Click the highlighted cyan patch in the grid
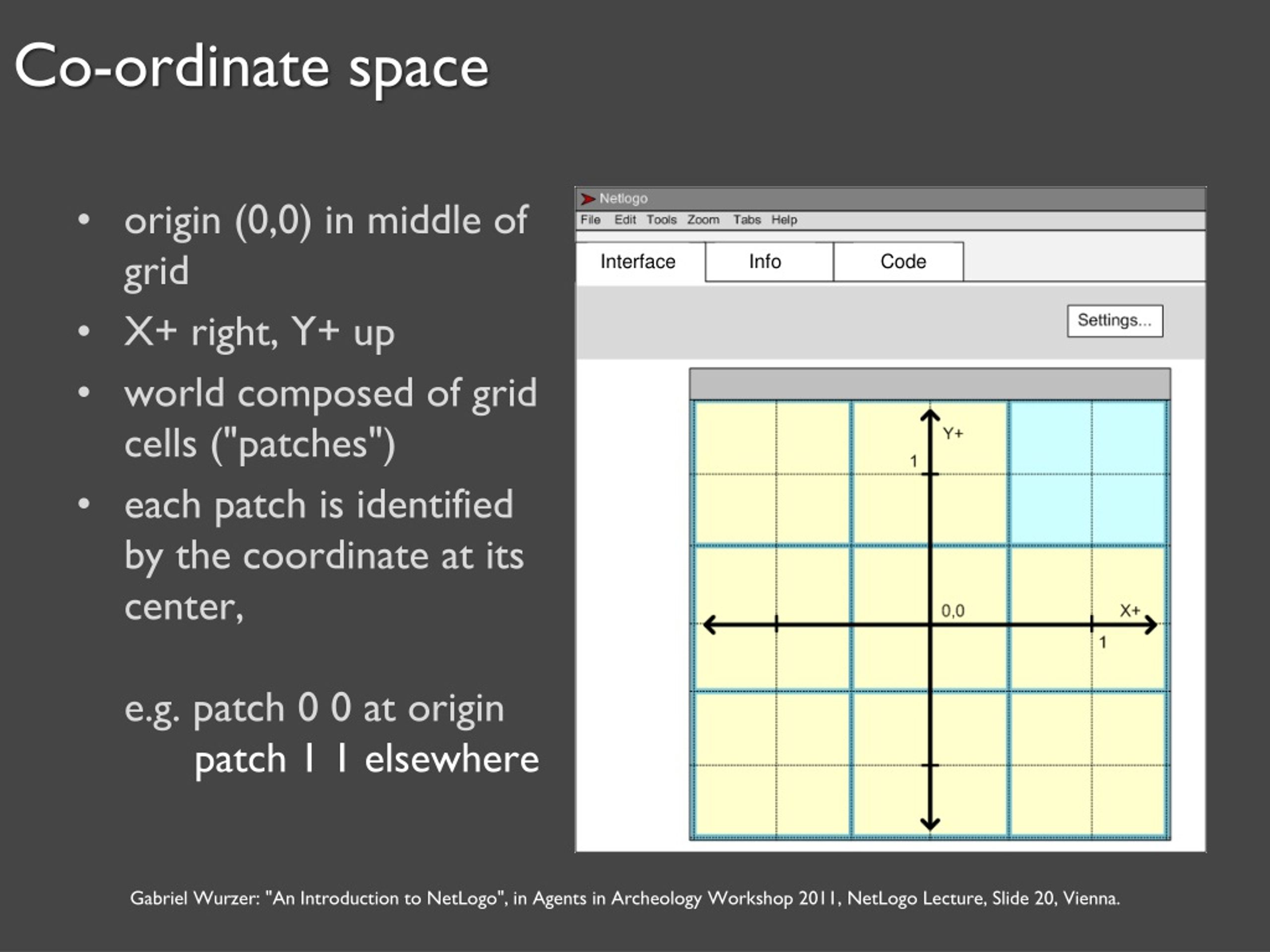Image resolution: width=1270 pixels, height=952 pixels. [1088, 473]
